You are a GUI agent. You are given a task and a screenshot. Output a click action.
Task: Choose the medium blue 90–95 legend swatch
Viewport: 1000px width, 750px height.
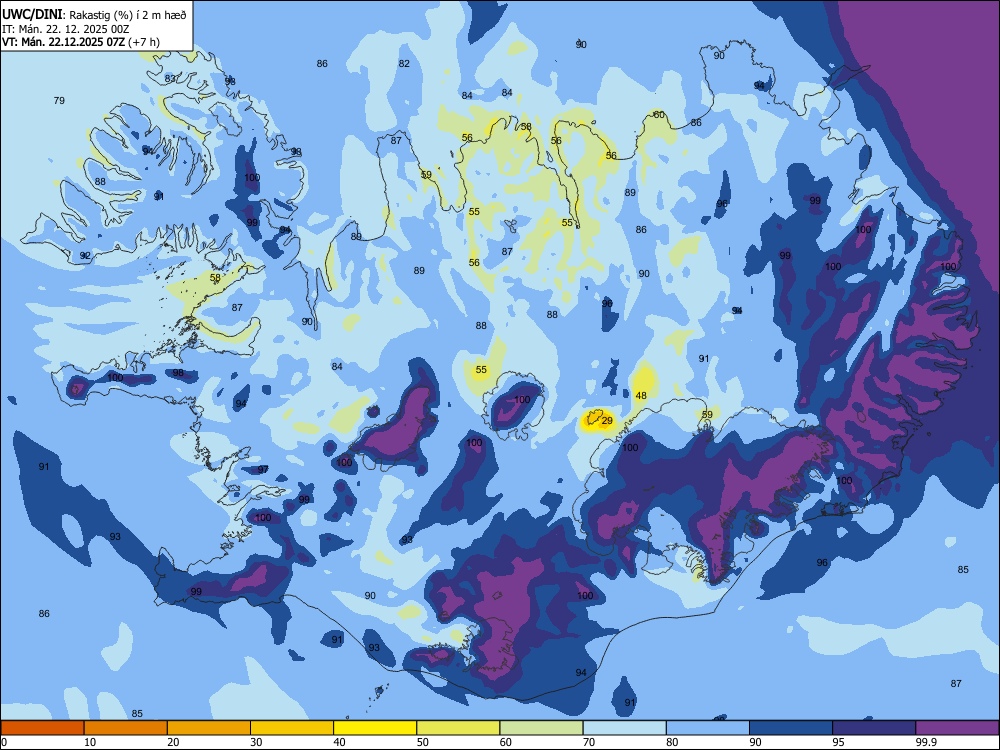point(791,728)
